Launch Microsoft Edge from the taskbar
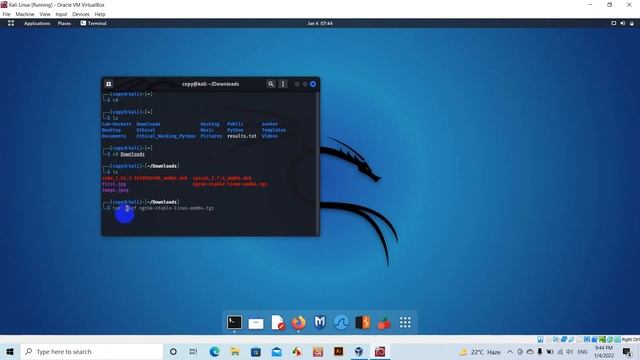The width and height of the screenshot is (640, 360). click(x=214, y=351)
